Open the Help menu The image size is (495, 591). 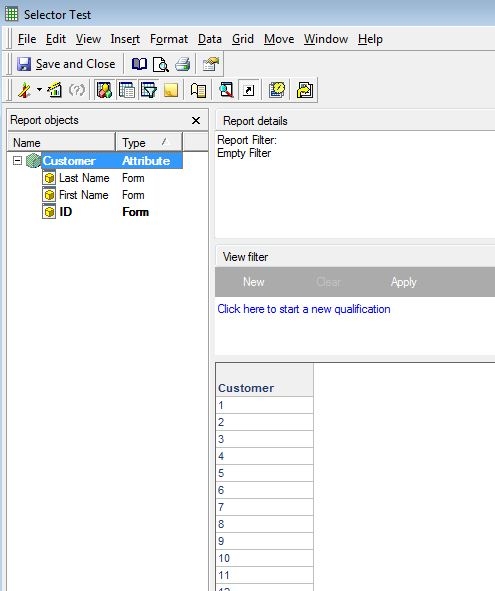click(x=370, y=39)
